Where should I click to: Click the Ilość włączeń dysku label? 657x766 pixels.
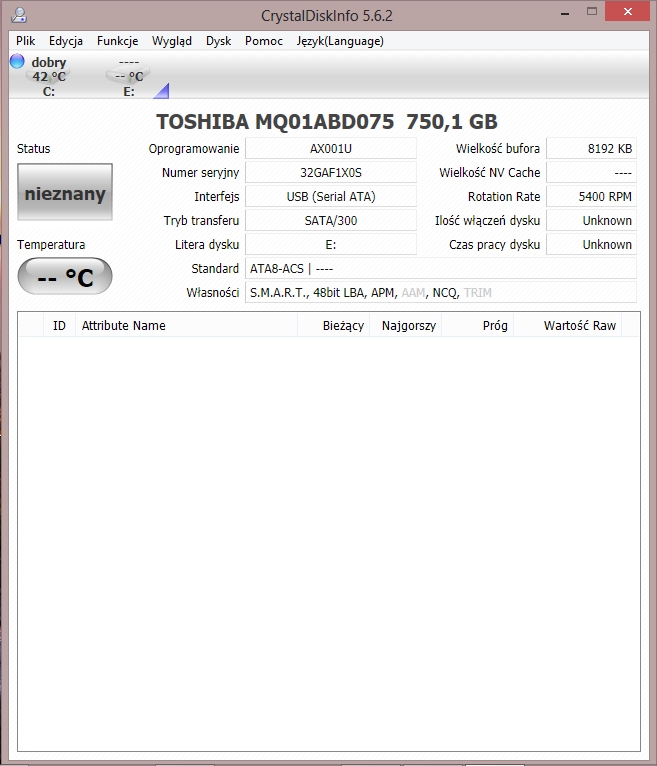[x=487, y=220]
